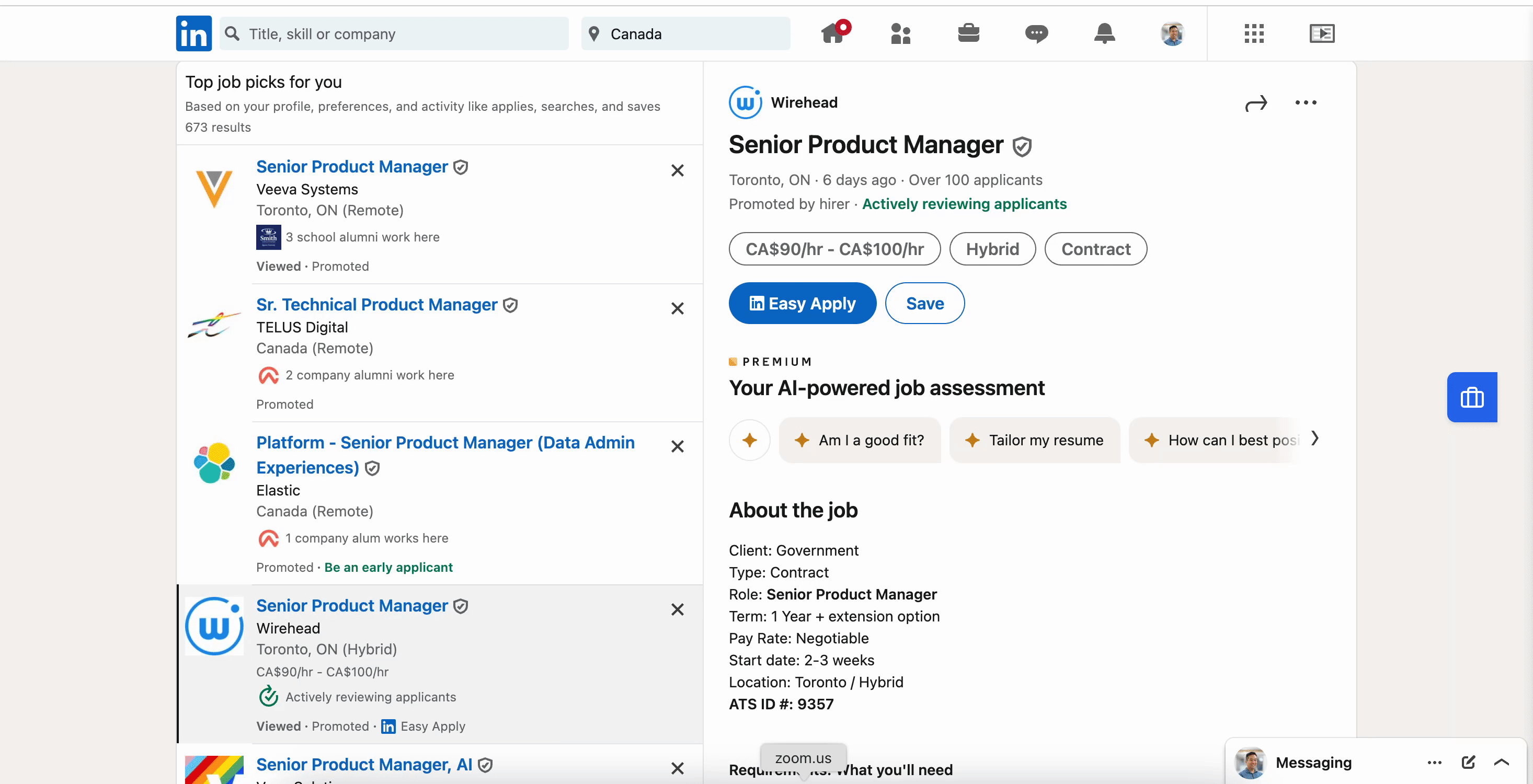Open the Wirehead company name link
This screenshot has height=784, width=1533.
[804, 103]
